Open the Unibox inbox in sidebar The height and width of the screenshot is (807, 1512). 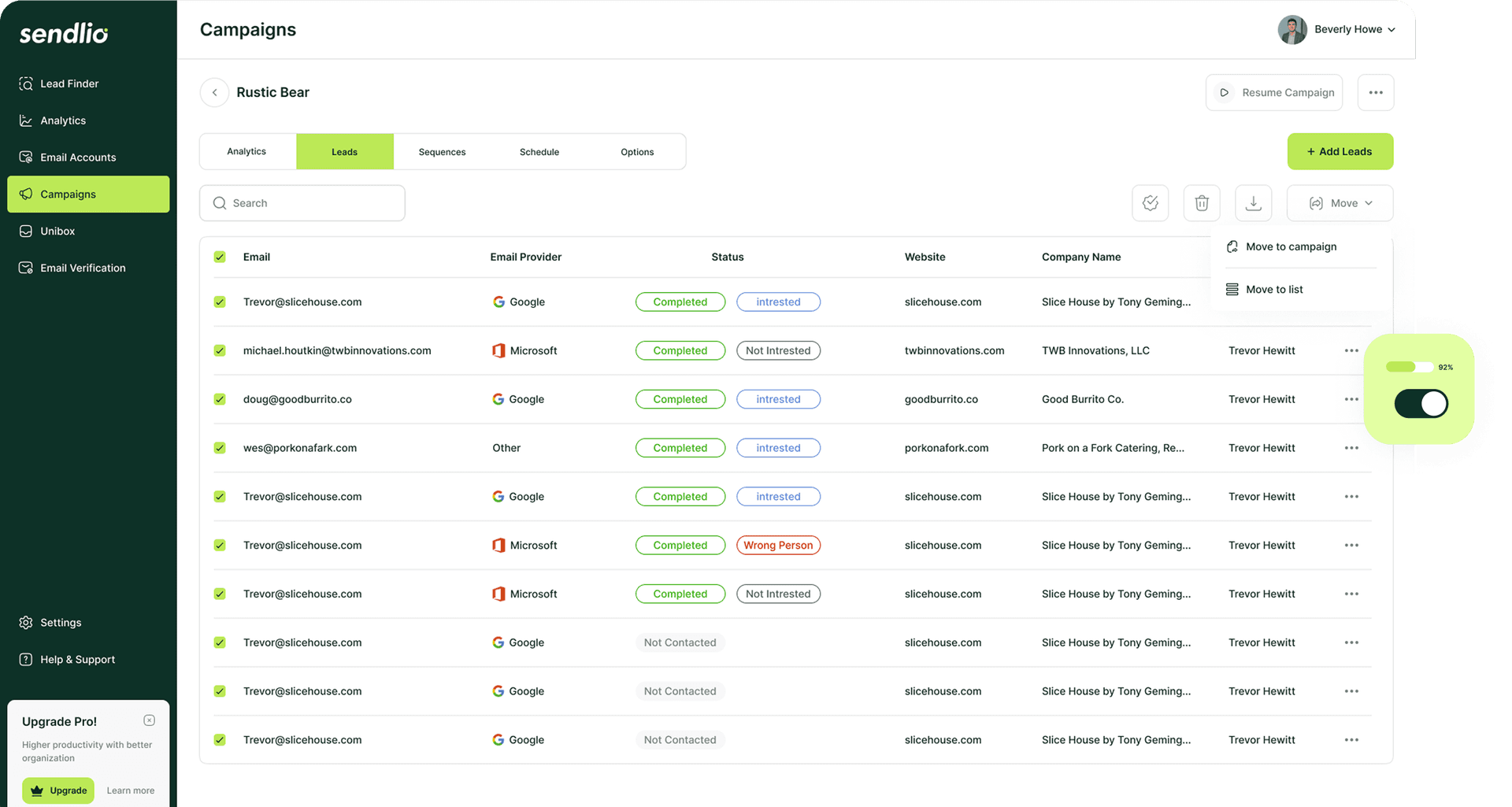coord(57,231)
